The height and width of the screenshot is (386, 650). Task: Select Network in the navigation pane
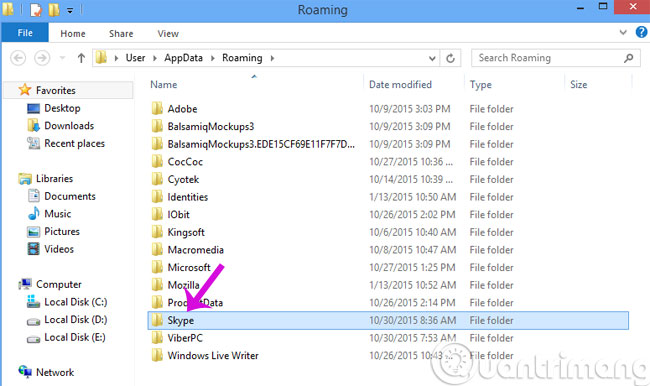(55, 372)
